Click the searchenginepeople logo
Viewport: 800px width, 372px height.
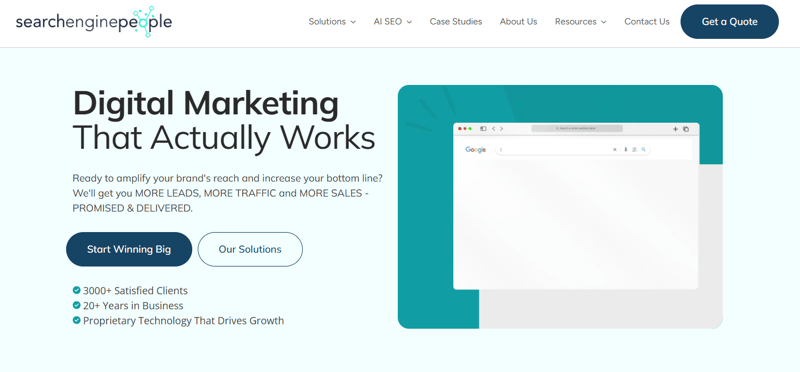coord(93,22)
